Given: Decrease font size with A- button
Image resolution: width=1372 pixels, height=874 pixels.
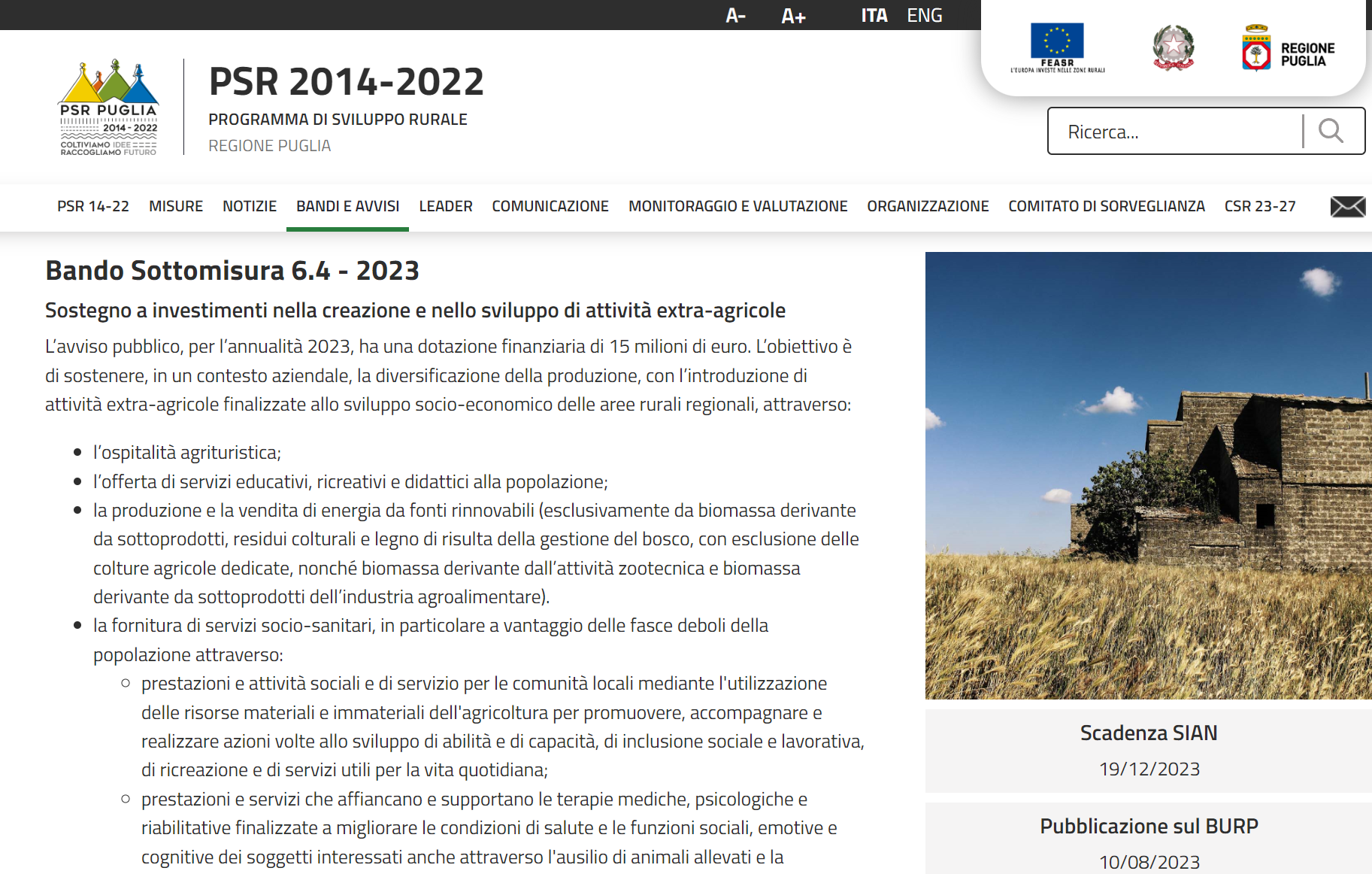Looking at the screenshot, I should 735,15.
